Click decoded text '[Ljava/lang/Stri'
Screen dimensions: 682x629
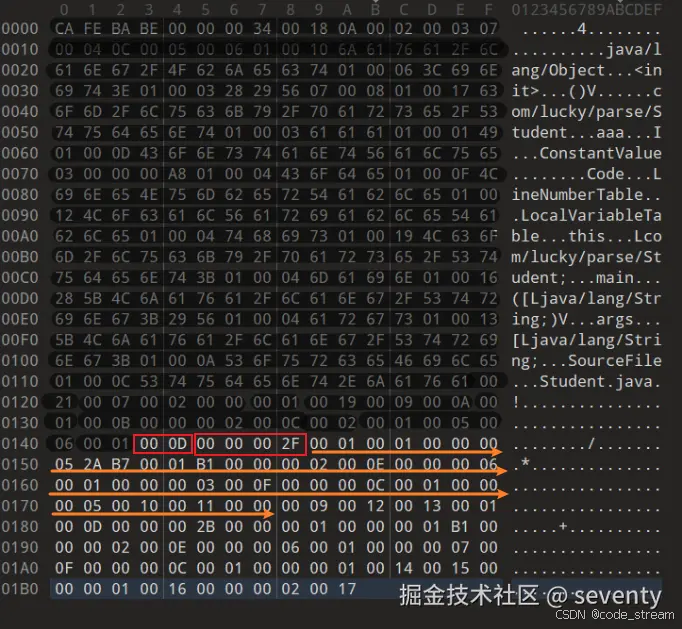click(x=587, y=340)
